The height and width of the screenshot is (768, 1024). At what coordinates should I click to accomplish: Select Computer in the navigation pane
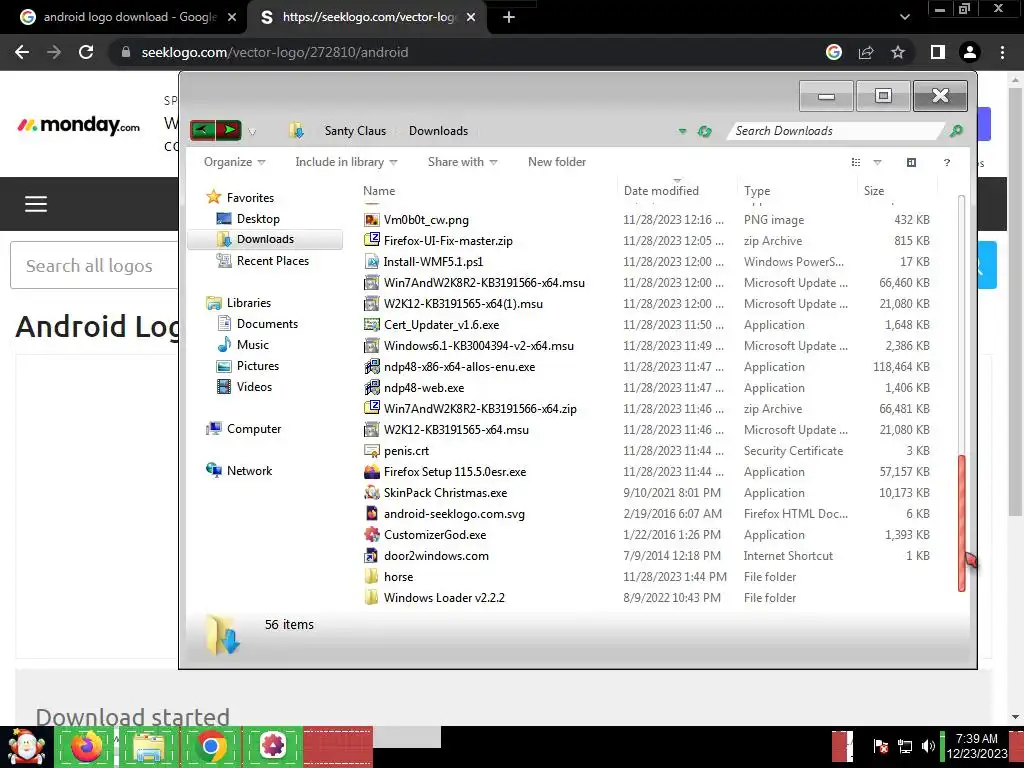254,428
